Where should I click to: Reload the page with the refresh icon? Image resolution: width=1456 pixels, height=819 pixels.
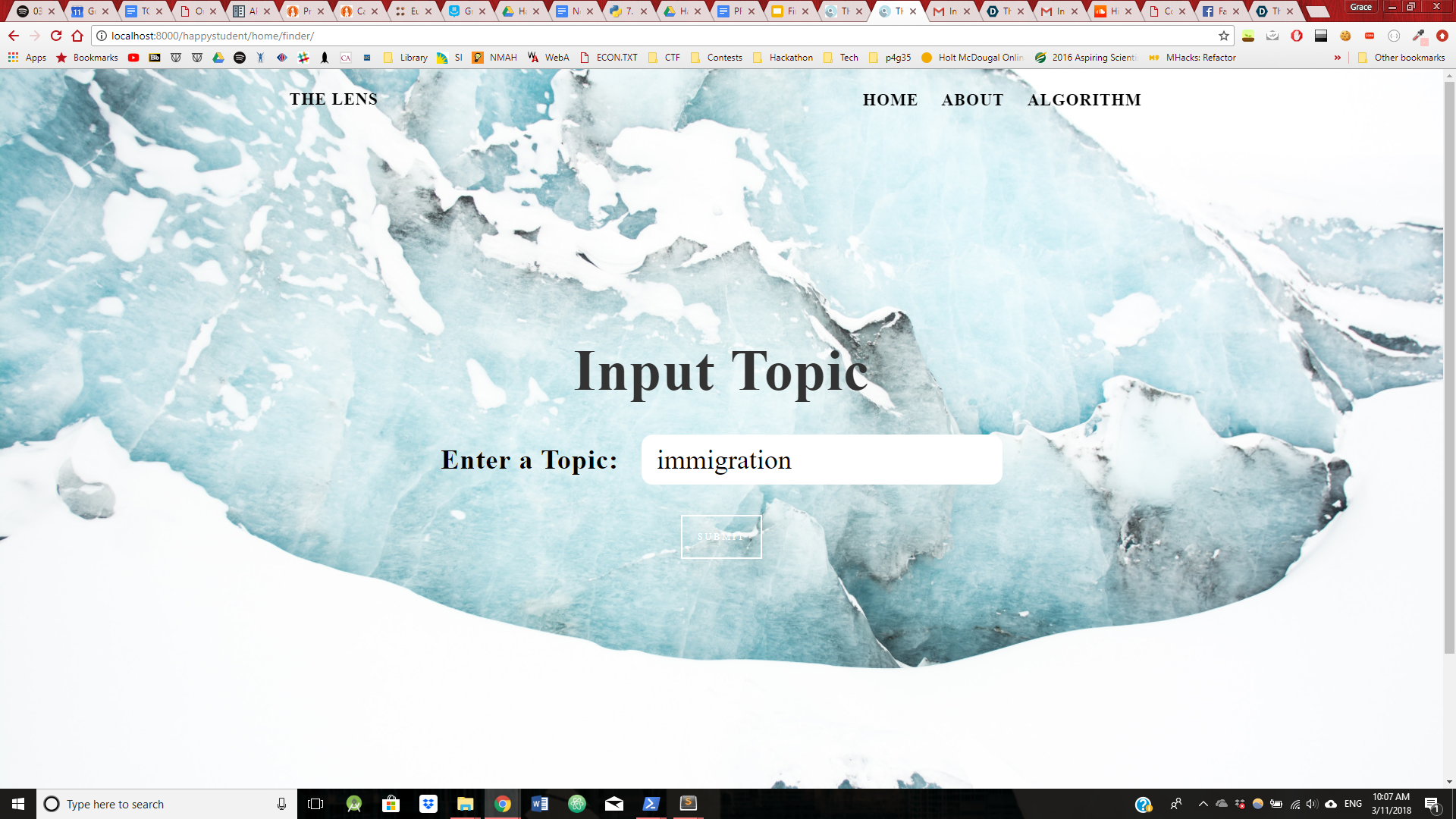pyautogui.click(x=56, y=36)
